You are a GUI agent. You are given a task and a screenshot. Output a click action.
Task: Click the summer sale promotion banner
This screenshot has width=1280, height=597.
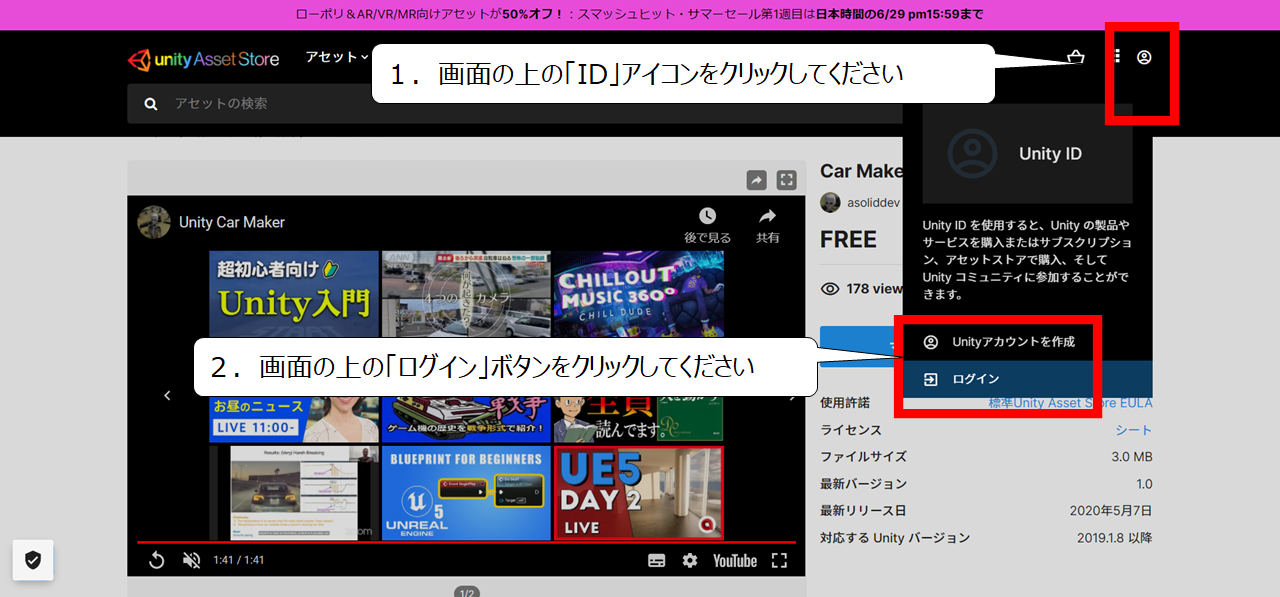[640, 14]
